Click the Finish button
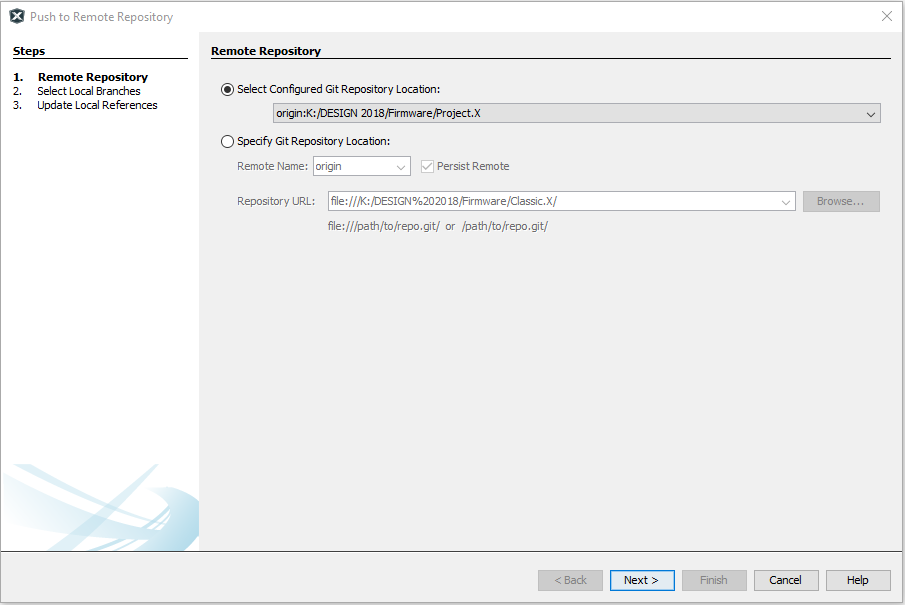This screenshot has width=905, height=605. pos(714,580)
